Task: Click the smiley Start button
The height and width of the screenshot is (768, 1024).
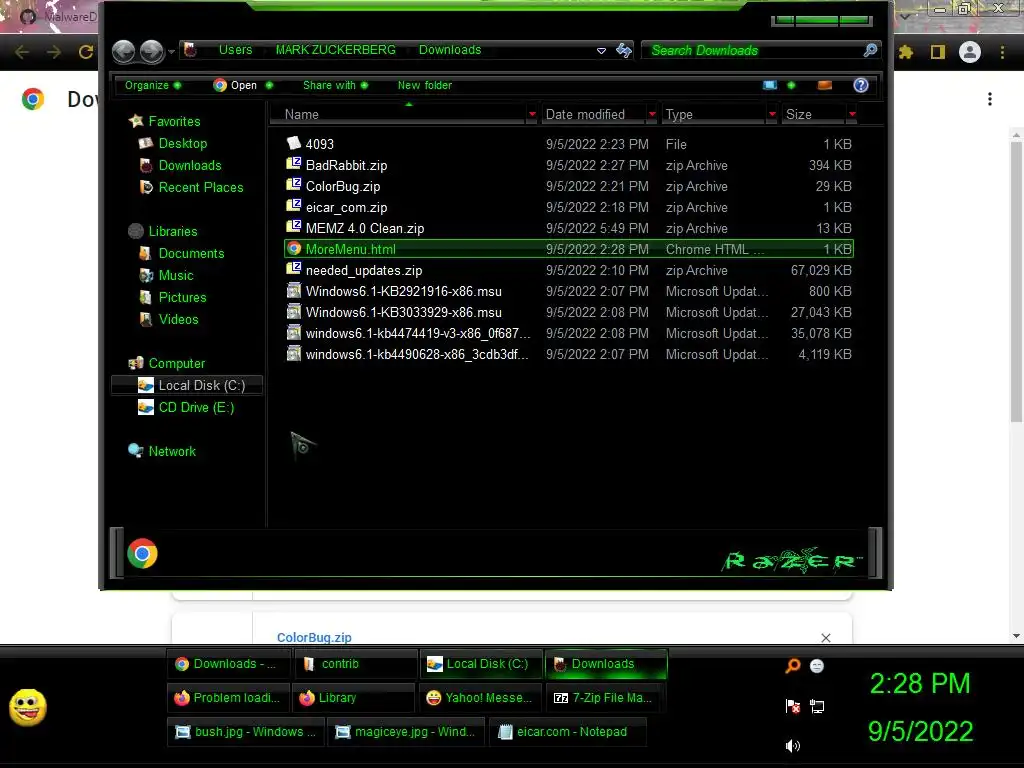Action: (x=27, y=707)
